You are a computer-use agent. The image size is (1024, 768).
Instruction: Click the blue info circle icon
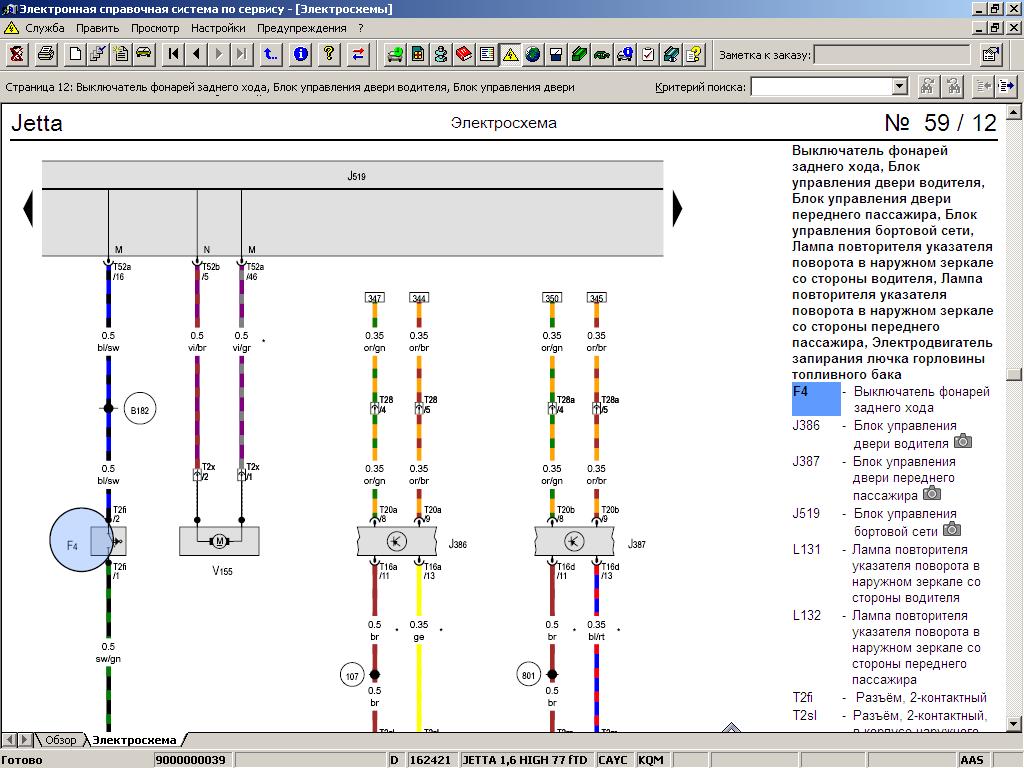[x=300, y=54]
